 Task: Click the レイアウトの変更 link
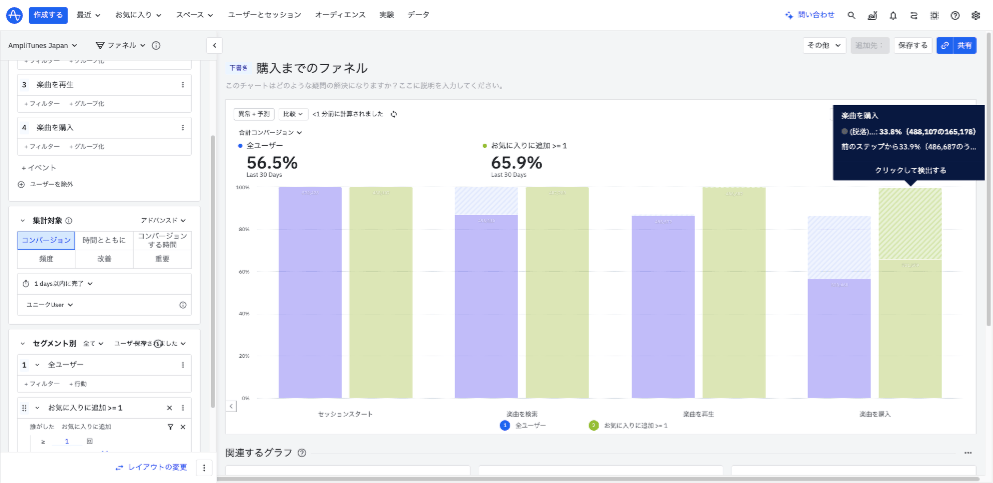[x=151, y=467]
